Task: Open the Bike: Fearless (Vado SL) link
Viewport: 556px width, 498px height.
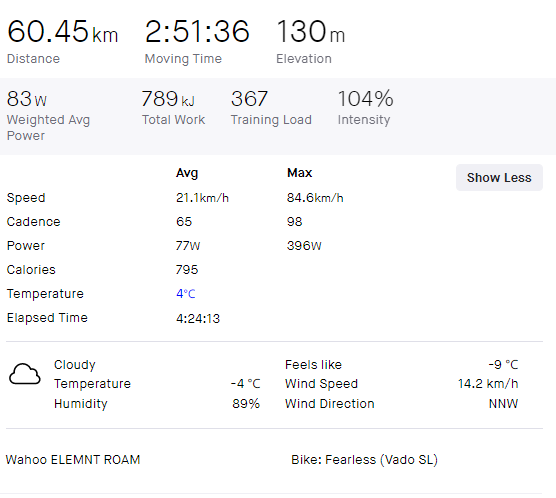Action: pyautogui.click(x=364, y=460)
